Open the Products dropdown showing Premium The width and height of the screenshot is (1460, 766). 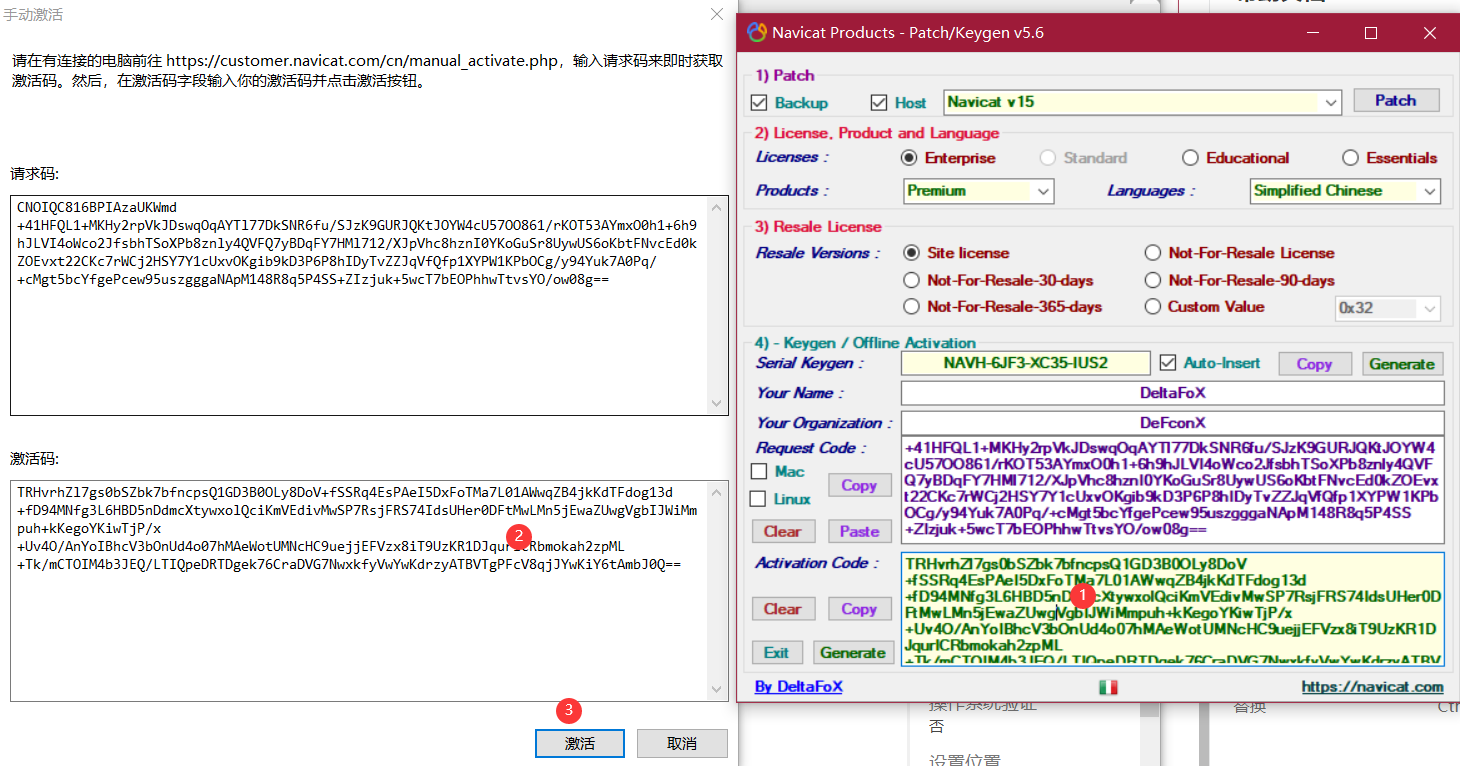click(1041, 190)
